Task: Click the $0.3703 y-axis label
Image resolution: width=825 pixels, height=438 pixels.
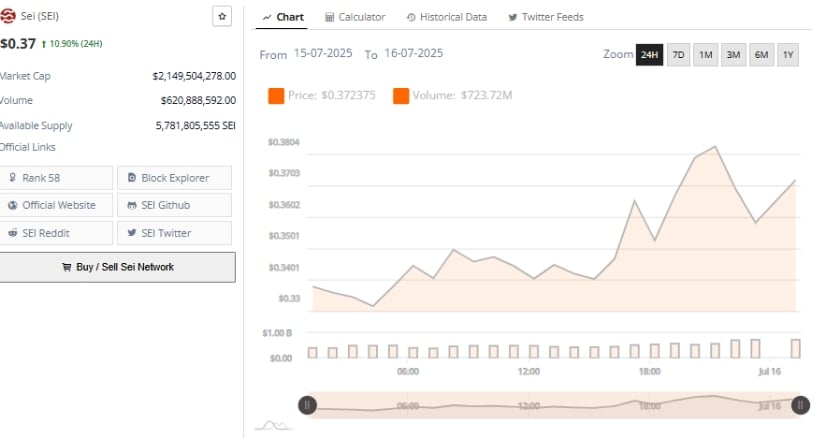Action: 284,173
